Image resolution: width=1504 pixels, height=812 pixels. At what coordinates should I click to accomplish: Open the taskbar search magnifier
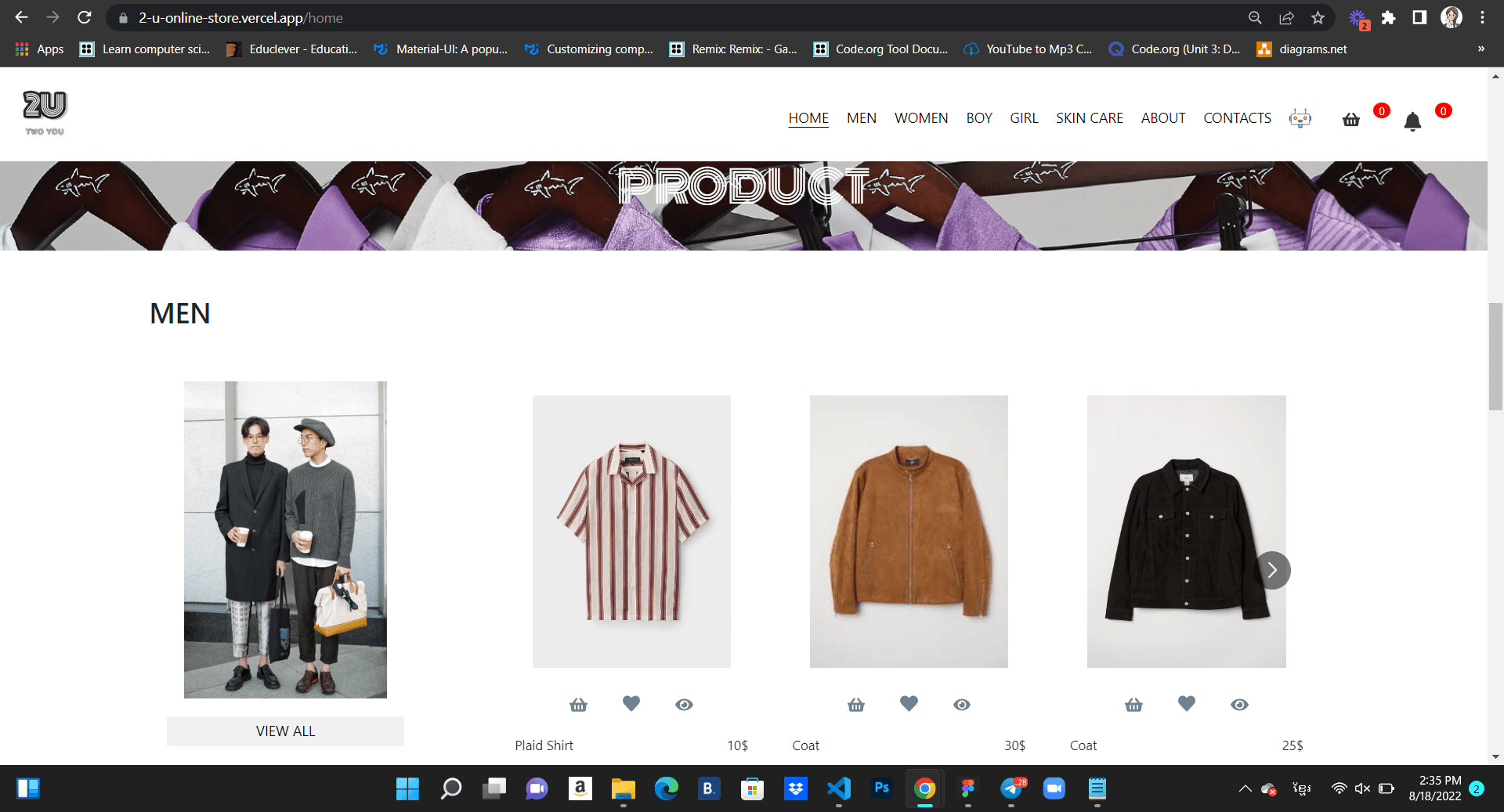(451, 789)
